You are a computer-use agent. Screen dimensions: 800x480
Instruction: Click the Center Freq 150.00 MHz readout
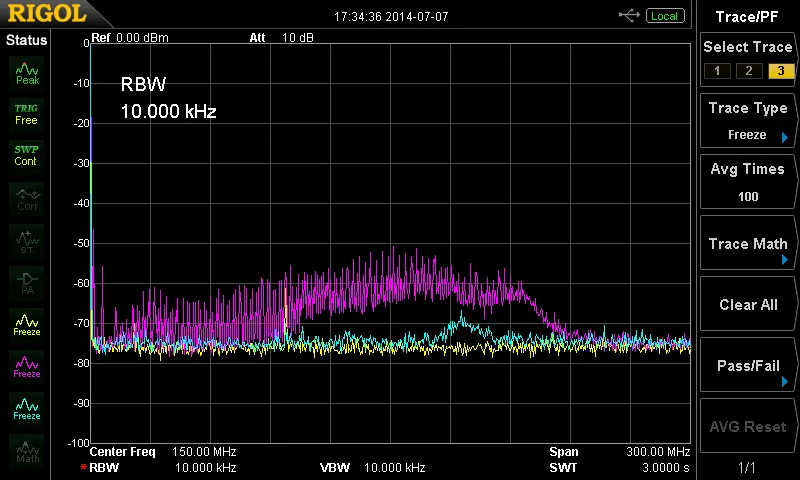(163, 452)
